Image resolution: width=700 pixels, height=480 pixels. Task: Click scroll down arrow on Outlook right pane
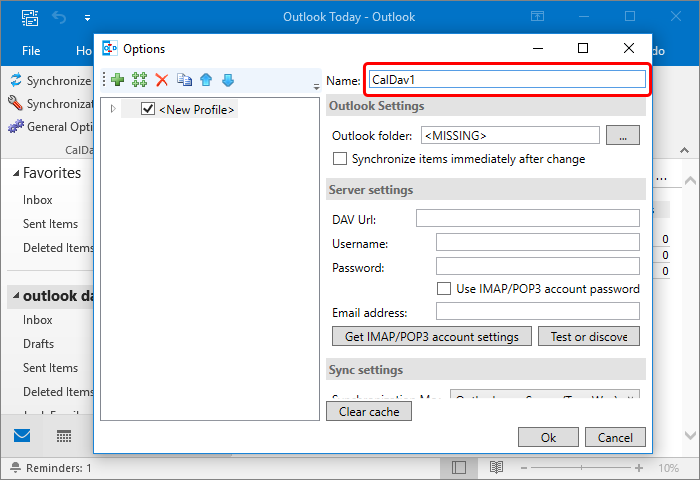[x=690, y=435]
